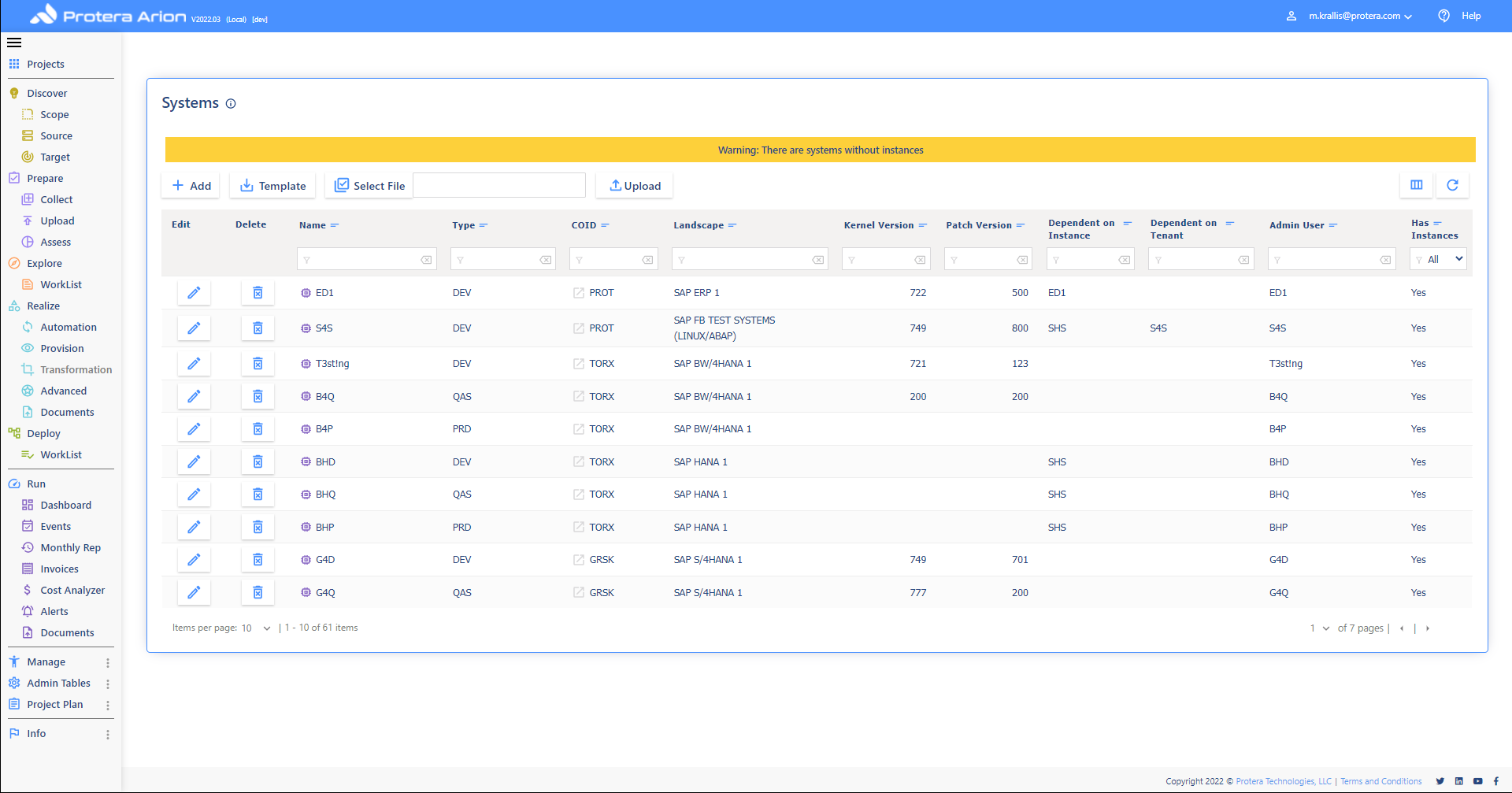Screen dimensions: 1512x793
Task: Navigate to Scope under Discover
Action: click(54, 114)
